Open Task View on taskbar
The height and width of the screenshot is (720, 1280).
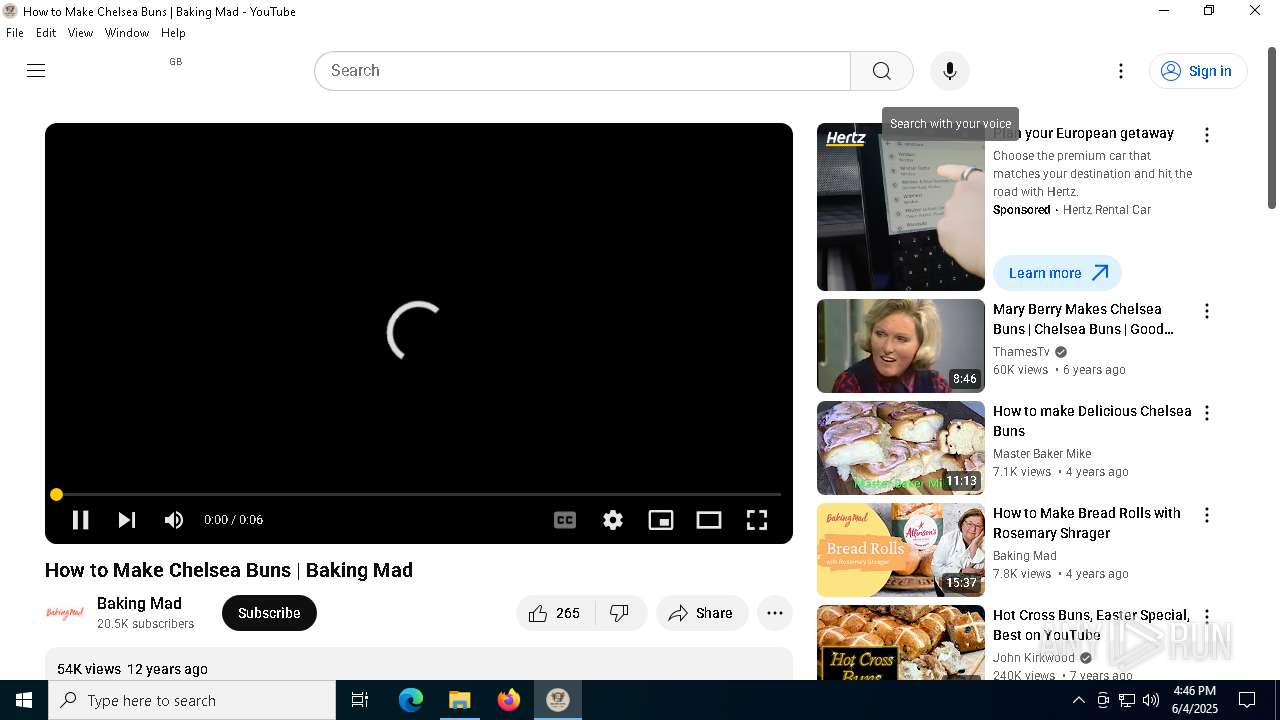tap(360, 700)
